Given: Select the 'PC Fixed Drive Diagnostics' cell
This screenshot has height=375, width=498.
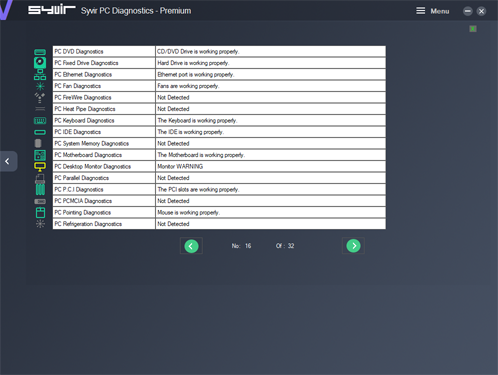Looking at the screenshot, I should point(104,63).
